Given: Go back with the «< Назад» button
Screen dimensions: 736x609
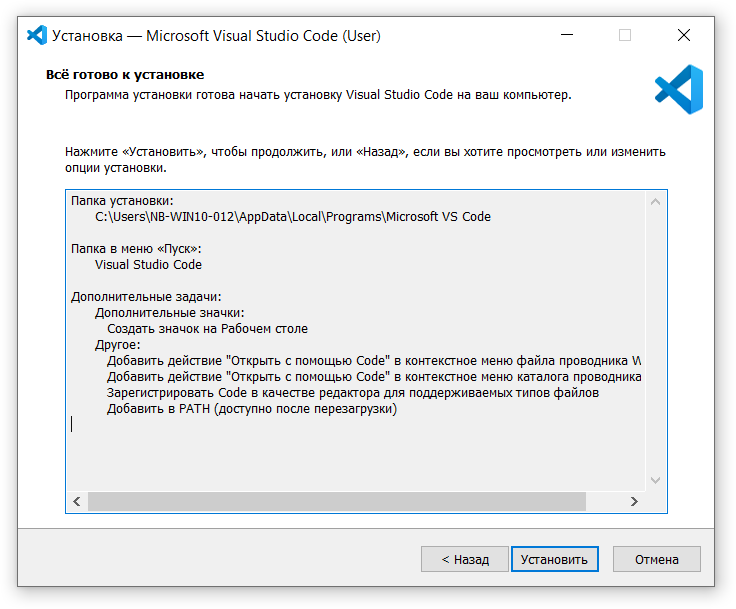Looking at the screenshot, I should pyautogui.click(x=464, y=559).
